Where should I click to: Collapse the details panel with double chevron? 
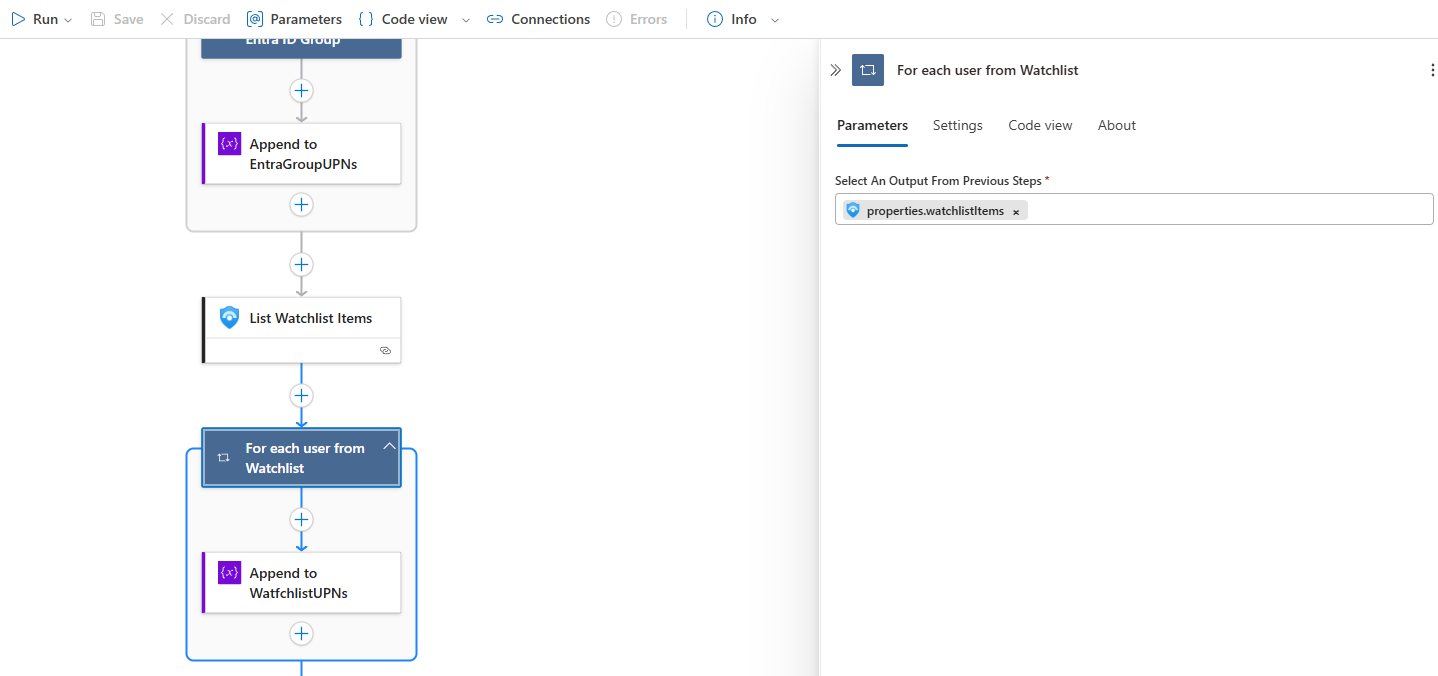[836, 70]
